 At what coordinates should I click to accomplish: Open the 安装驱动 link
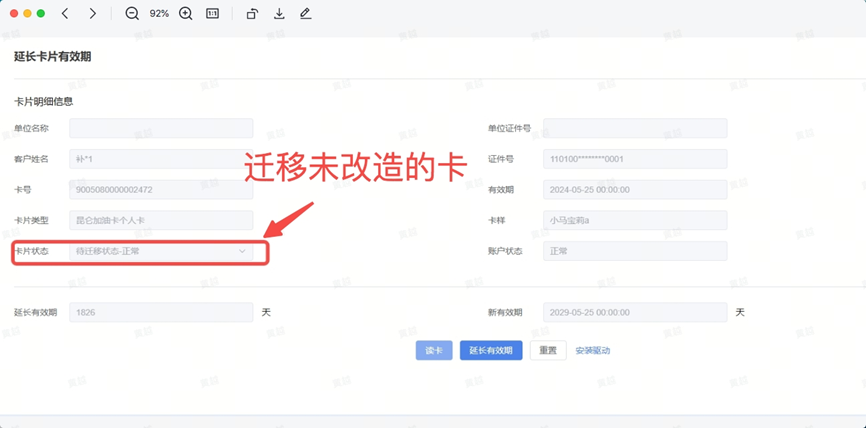[x=592, y=351]
